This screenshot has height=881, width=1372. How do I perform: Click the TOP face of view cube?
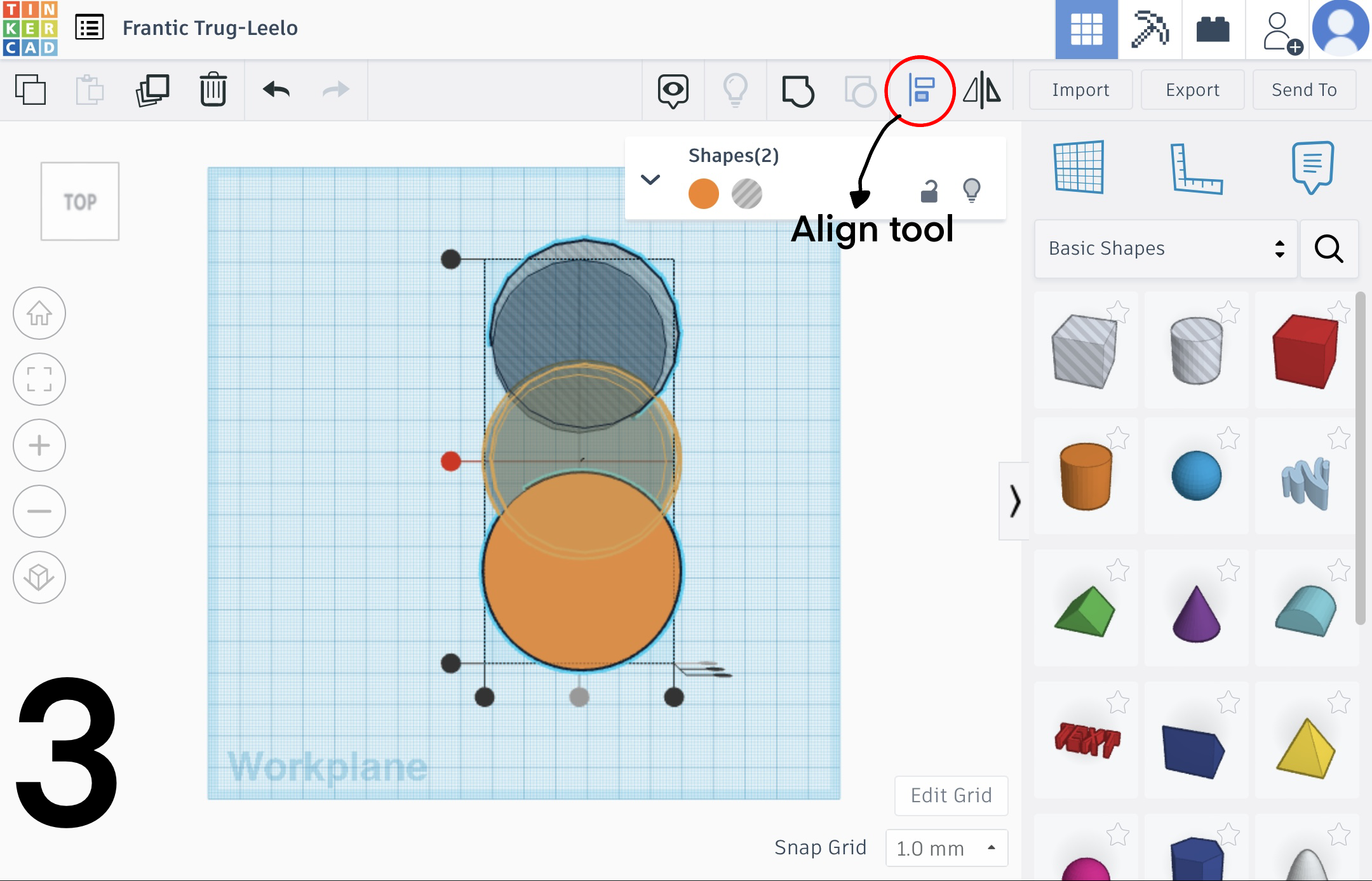click(80, 201)
